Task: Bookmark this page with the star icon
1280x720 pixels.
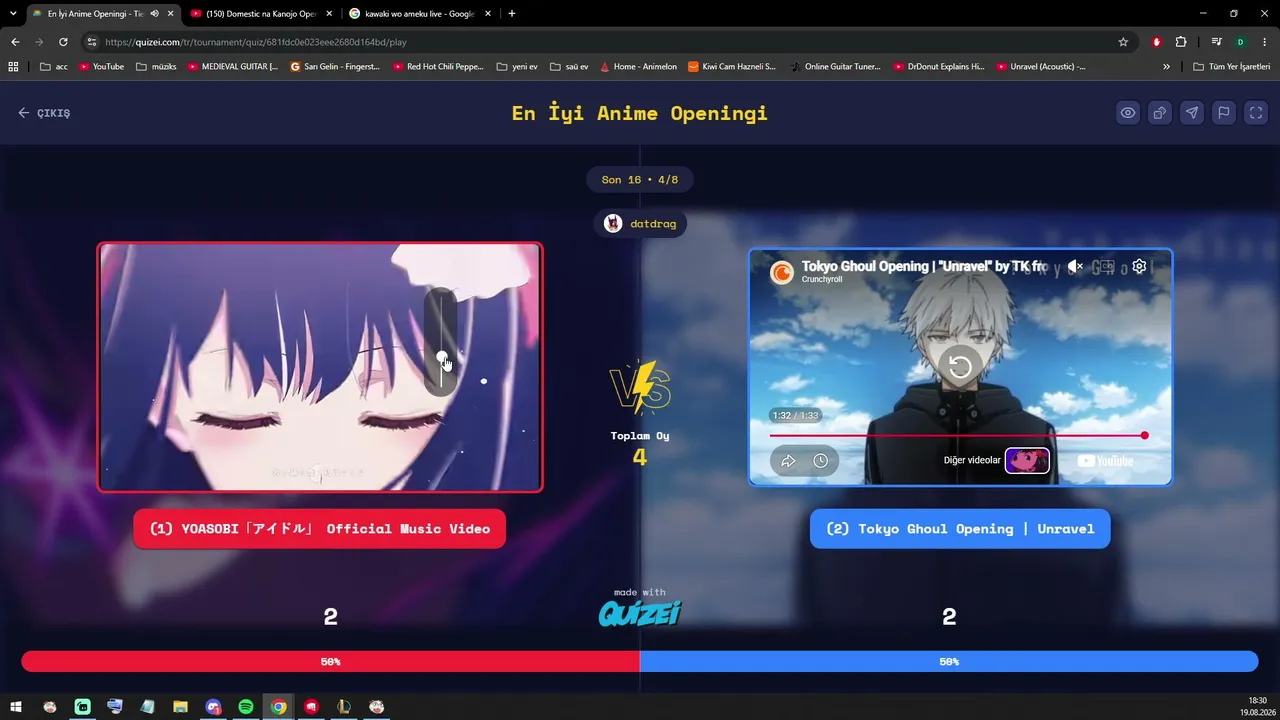Action: tap(1123, 42)
